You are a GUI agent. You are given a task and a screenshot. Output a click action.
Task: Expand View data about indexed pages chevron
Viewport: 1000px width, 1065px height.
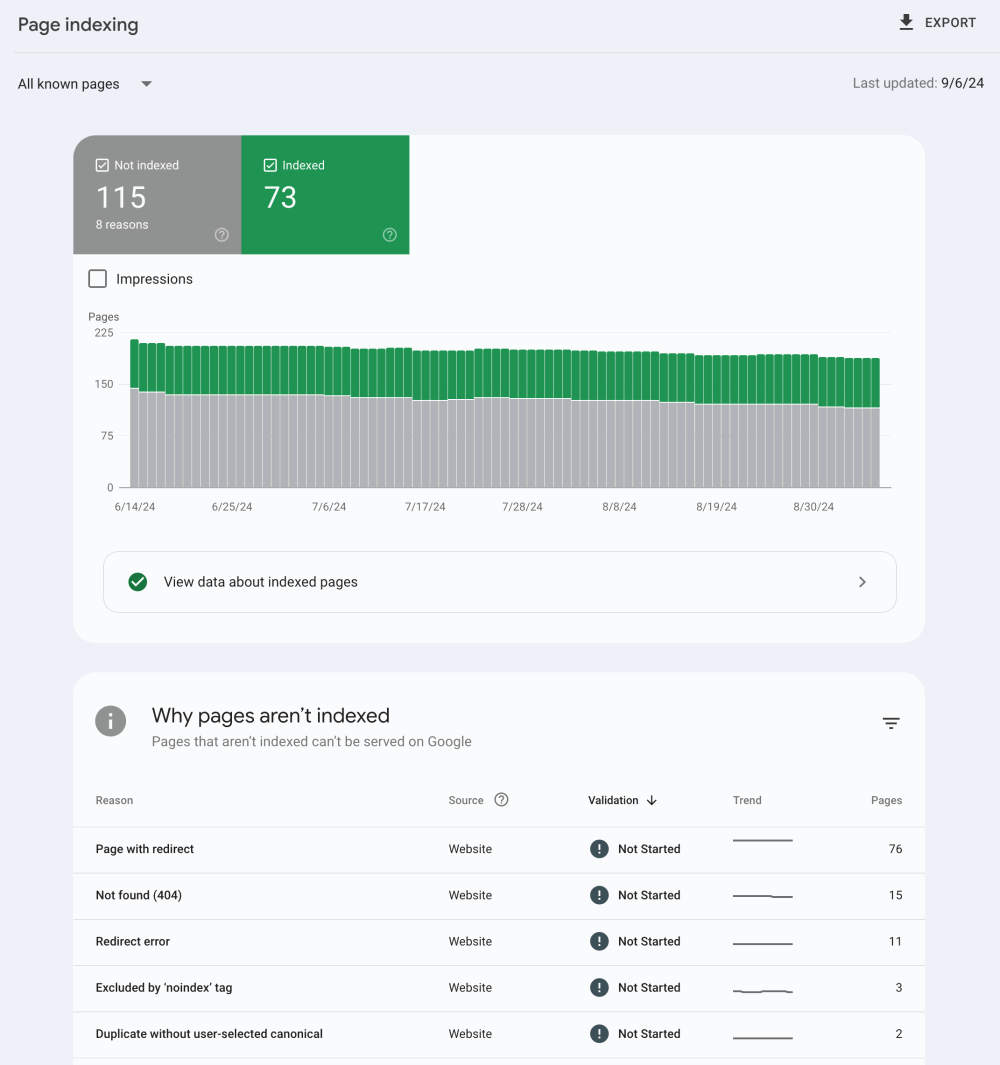[862, 582]
